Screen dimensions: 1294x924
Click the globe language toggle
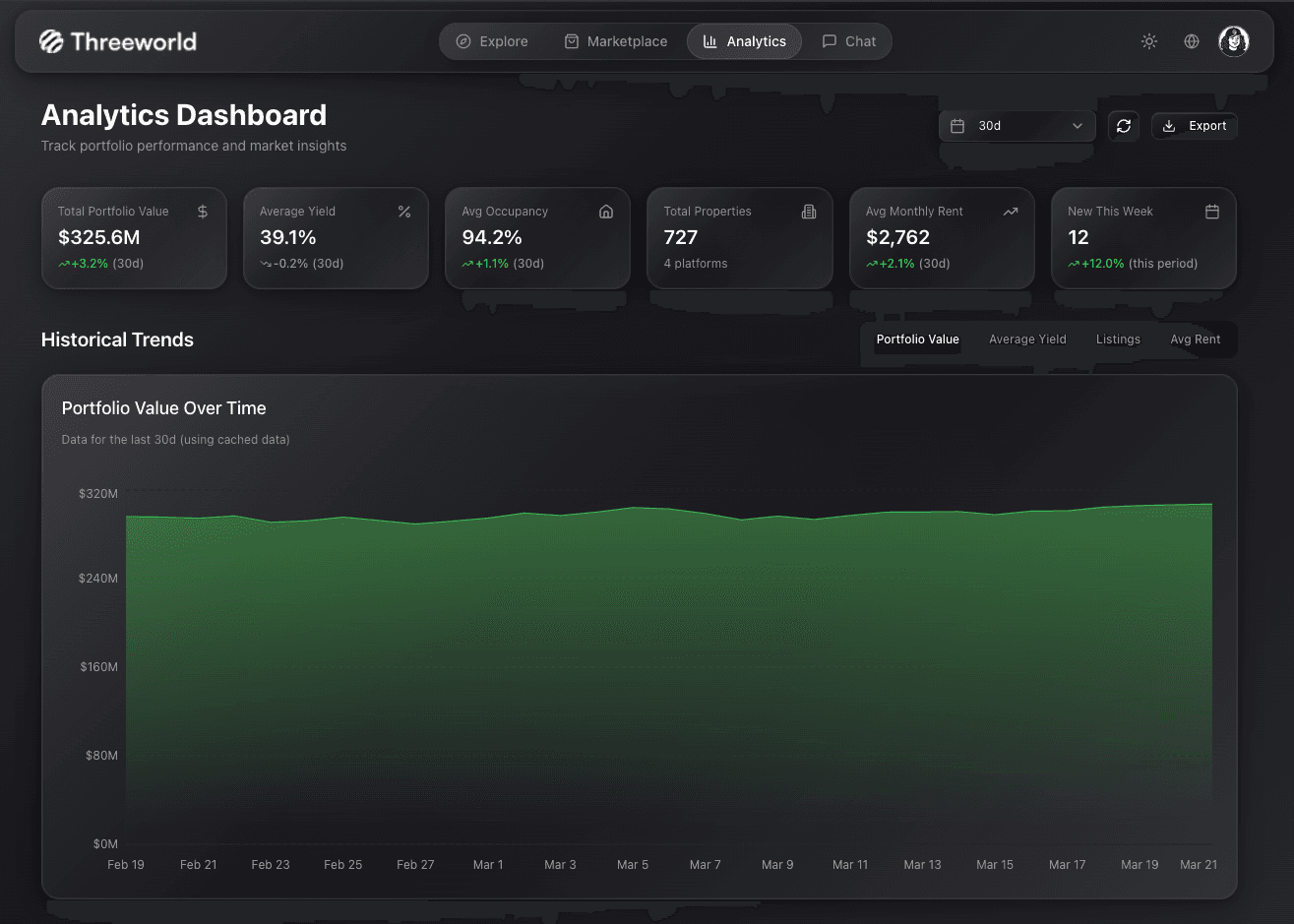1192,41
